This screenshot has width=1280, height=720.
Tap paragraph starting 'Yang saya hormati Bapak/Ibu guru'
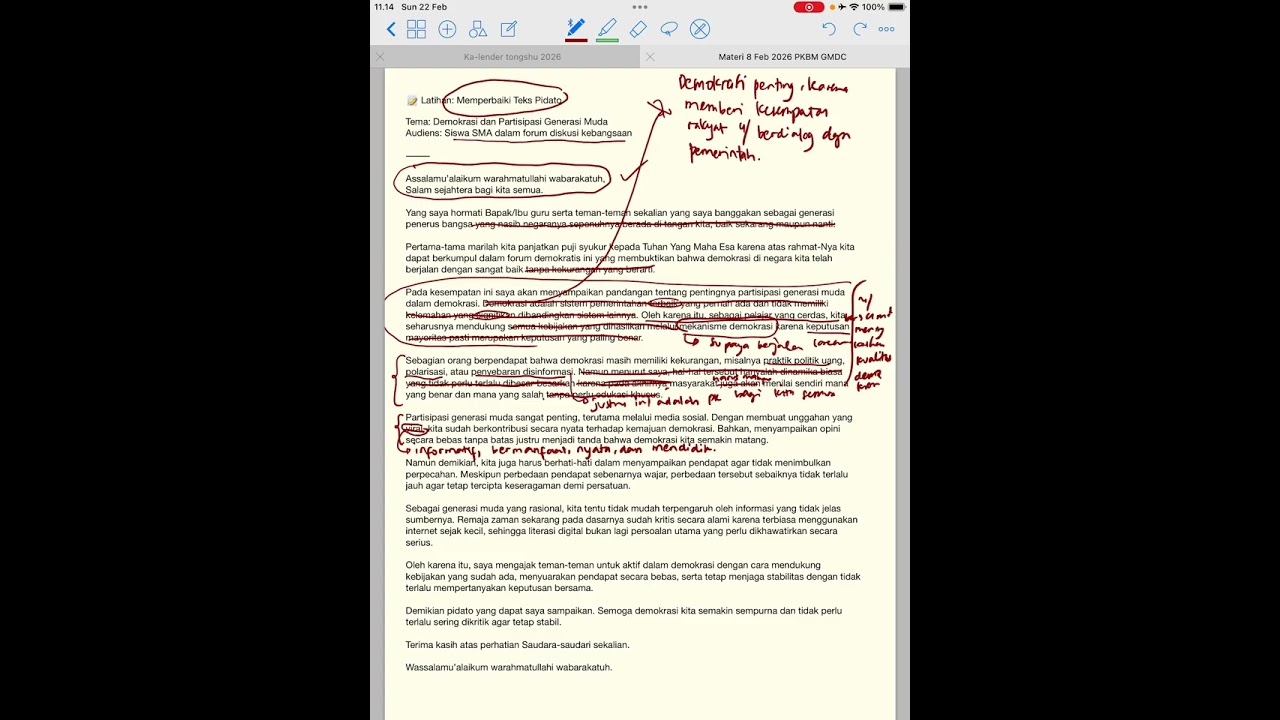tap(620, 219)
